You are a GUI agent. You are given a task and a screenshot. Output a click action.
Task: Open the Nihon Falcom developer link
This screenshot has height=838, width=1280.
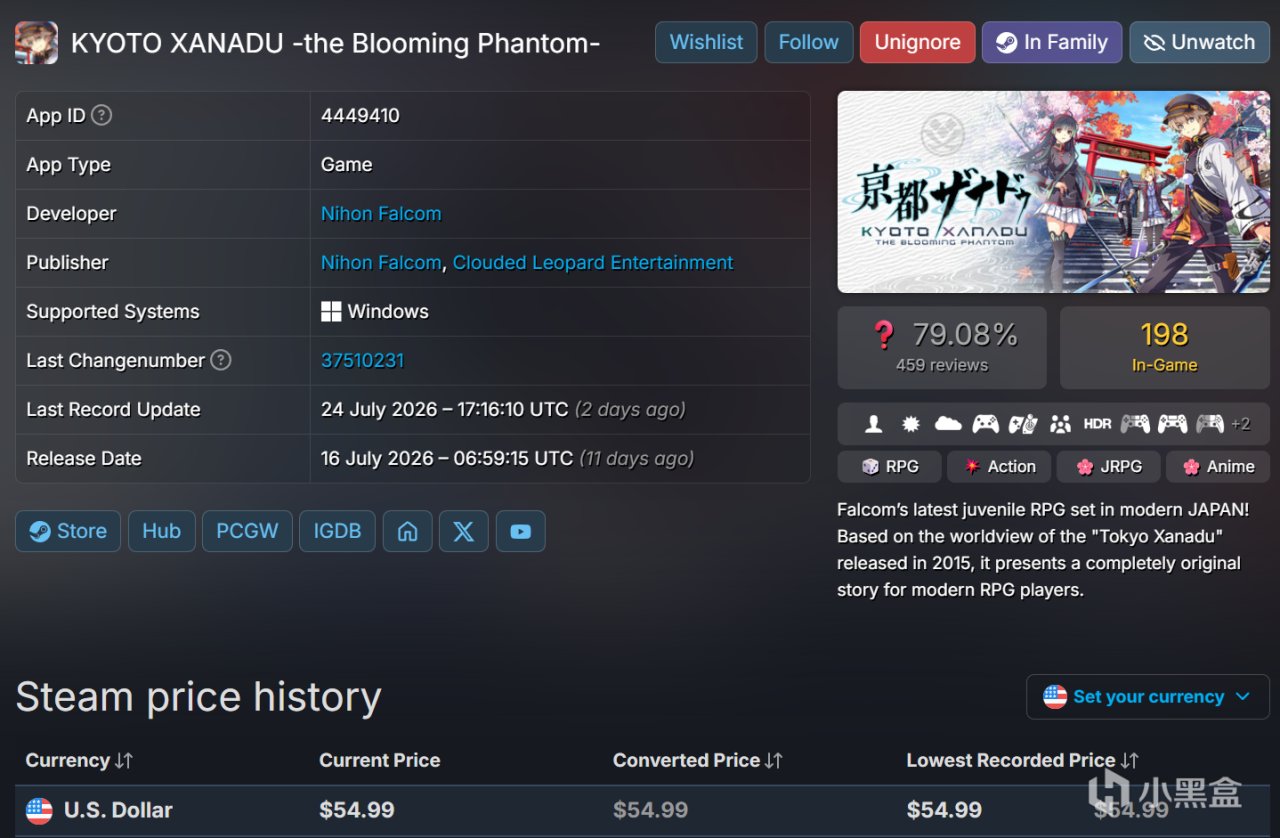pos(381,213)
